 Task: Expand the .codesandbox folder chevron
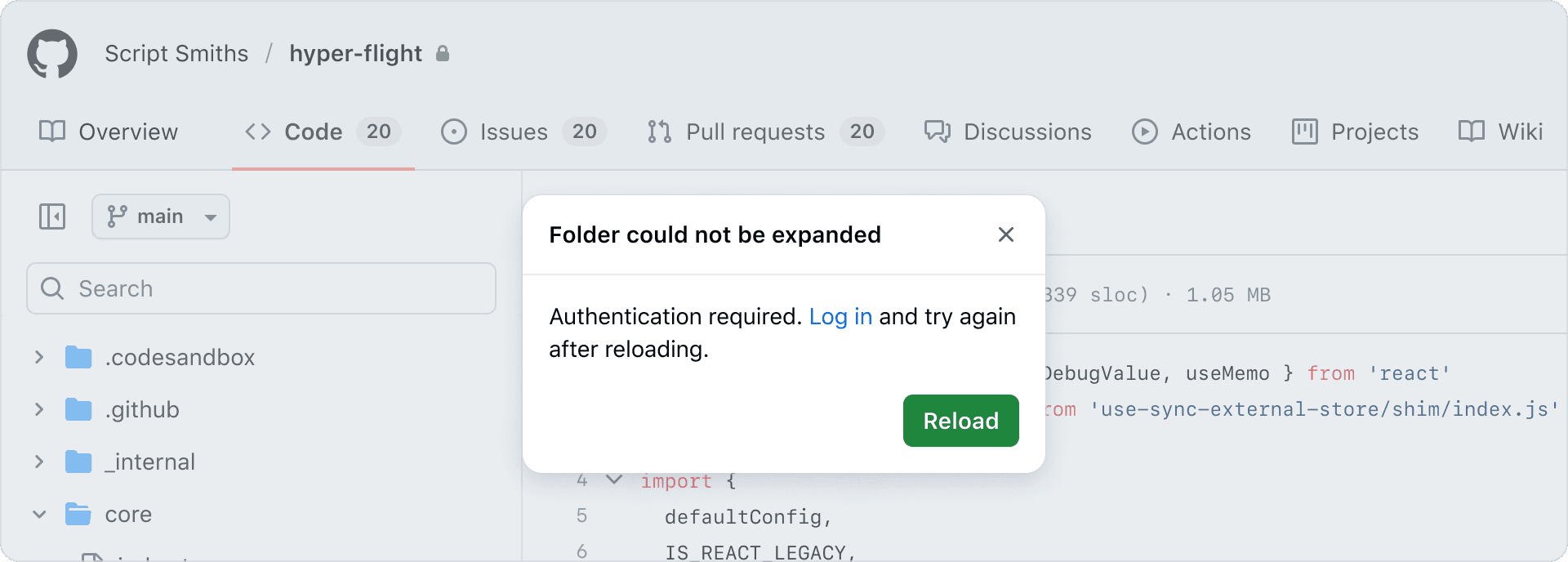click(39, 357)
